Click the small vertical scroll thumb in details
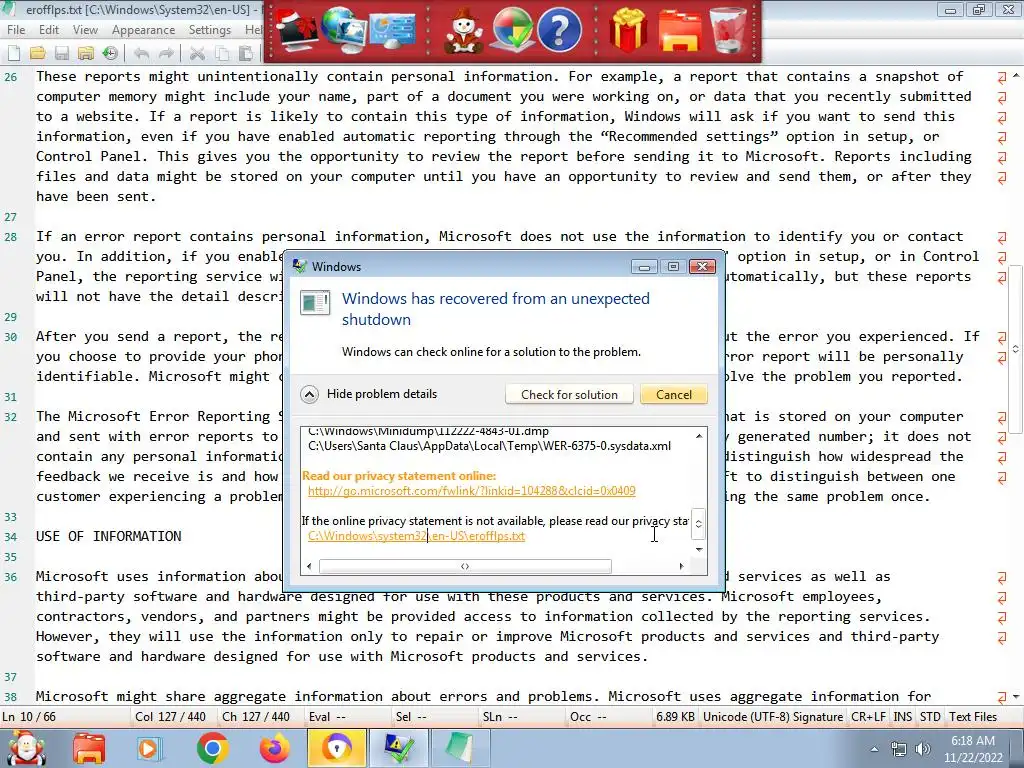This screenshot has width=1024, height=768. tap(698, 524)
